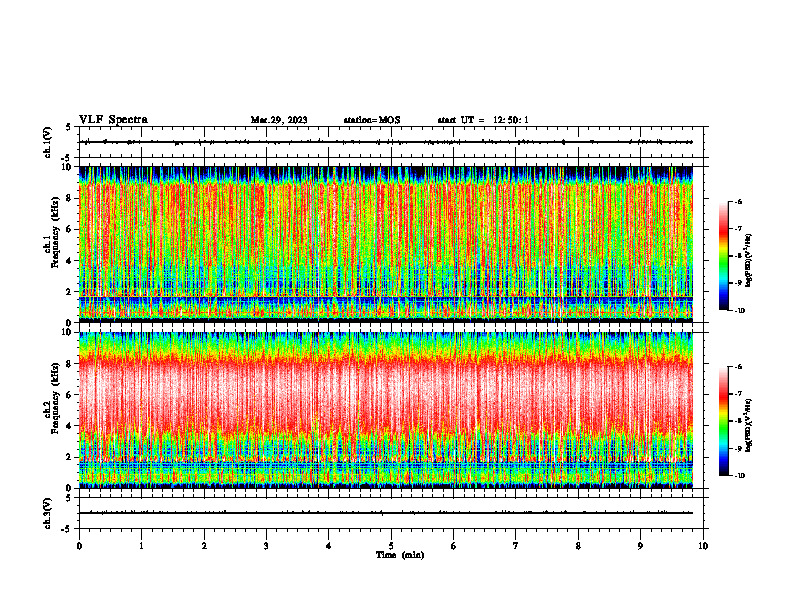The height and width of the screenshot is (612, 792).
Task: Select the "Time (min)" axis label
Action: [x=400, y=555]
